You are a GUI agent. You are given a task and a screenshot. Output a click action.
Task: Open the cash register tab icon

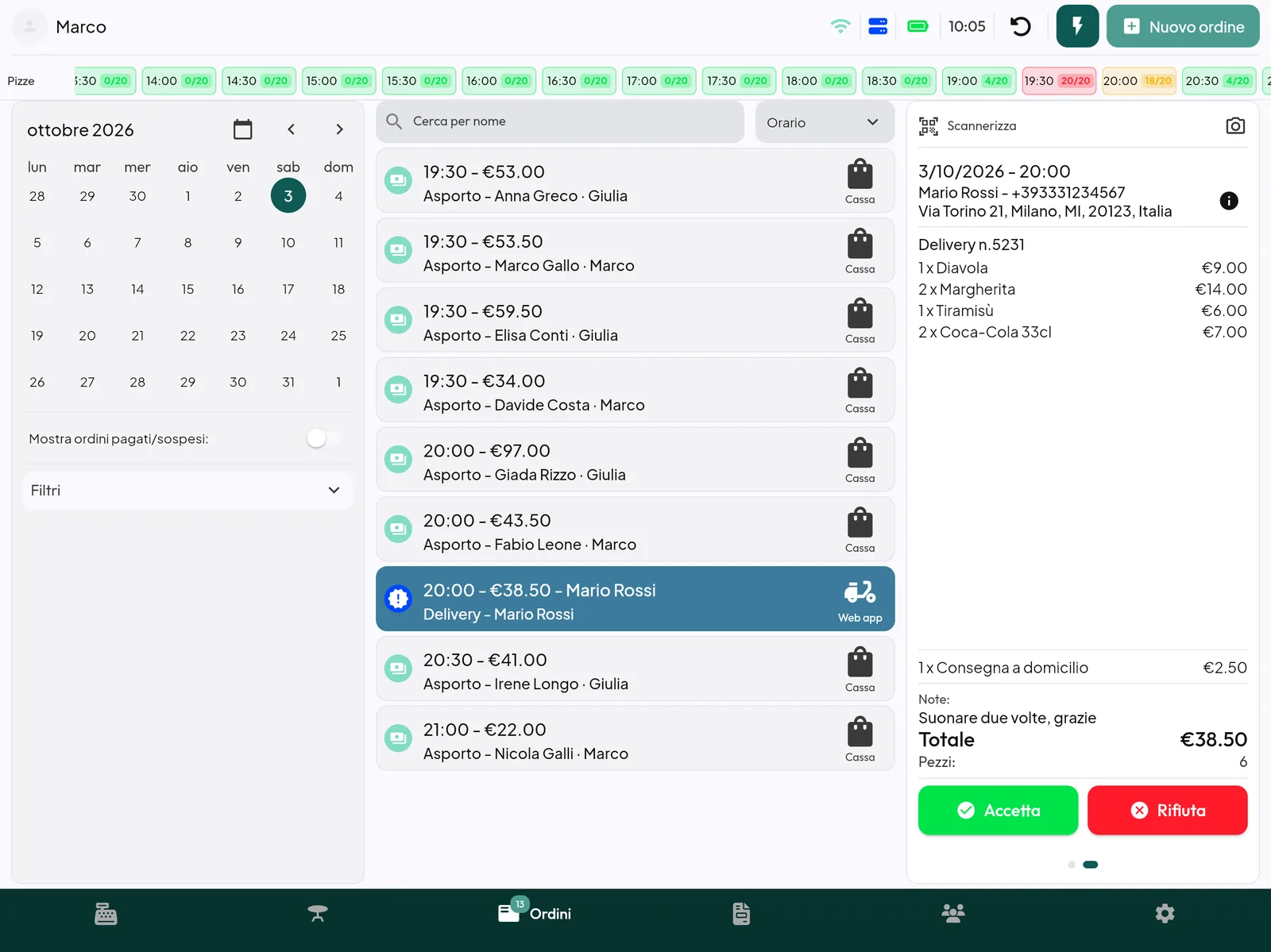click(x=106, y=914)
